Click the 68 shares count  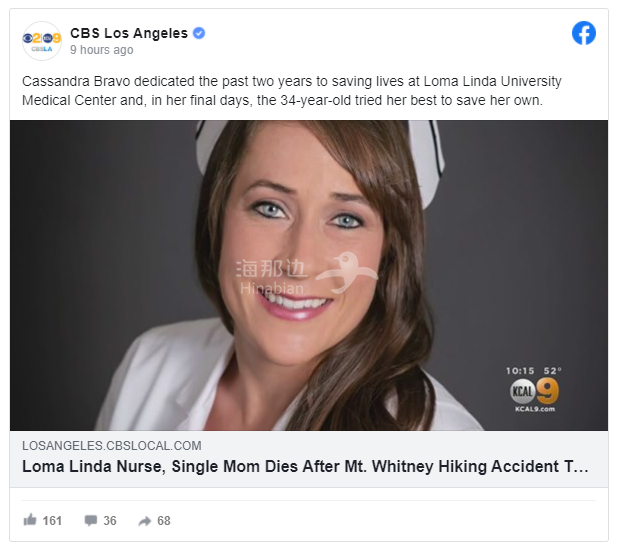164,520
